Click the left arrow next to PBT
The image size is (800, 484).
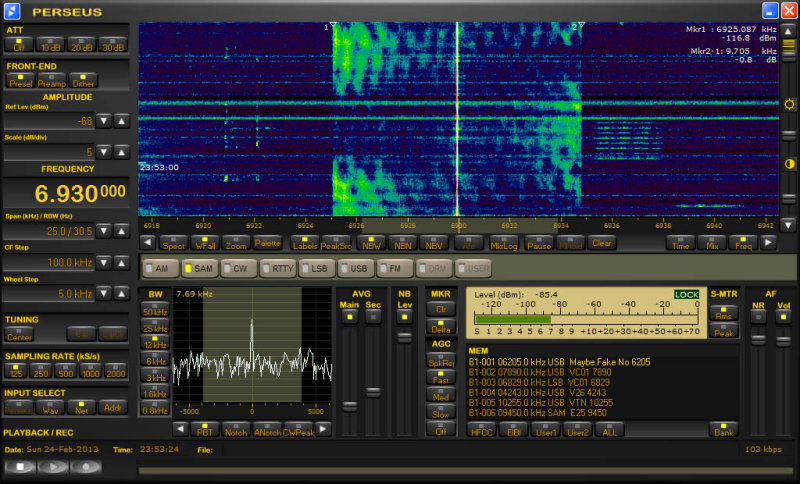click(180, 429)
